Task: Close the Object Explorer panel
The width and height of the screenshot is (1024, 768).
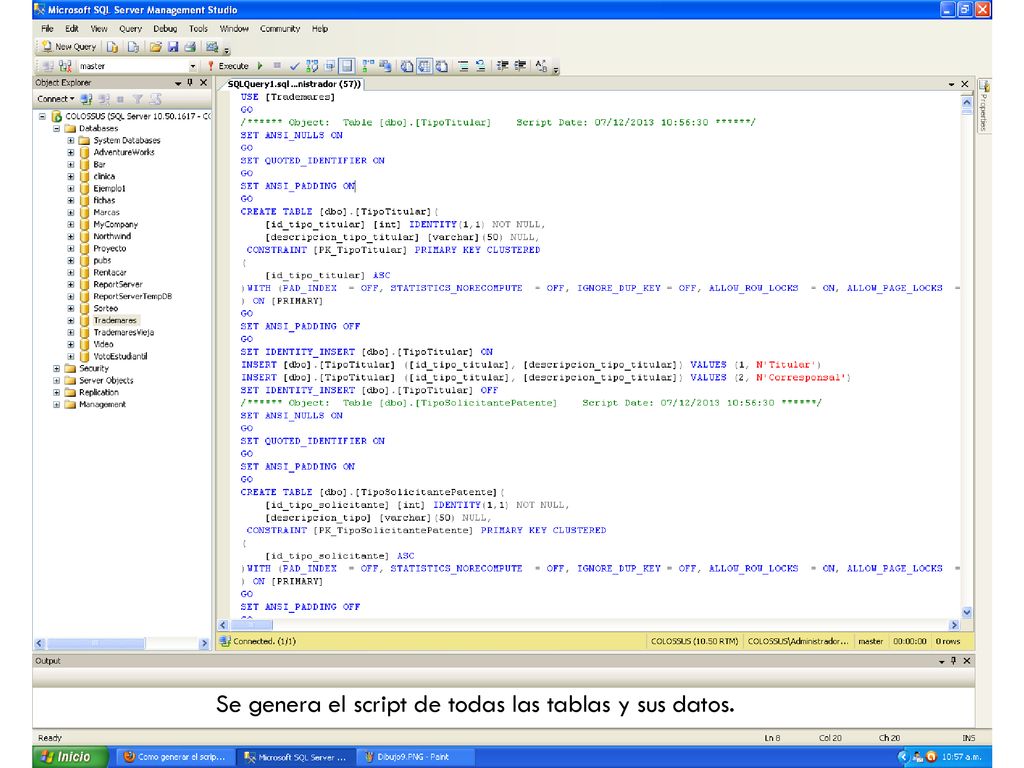Action: tap(204, 83)
